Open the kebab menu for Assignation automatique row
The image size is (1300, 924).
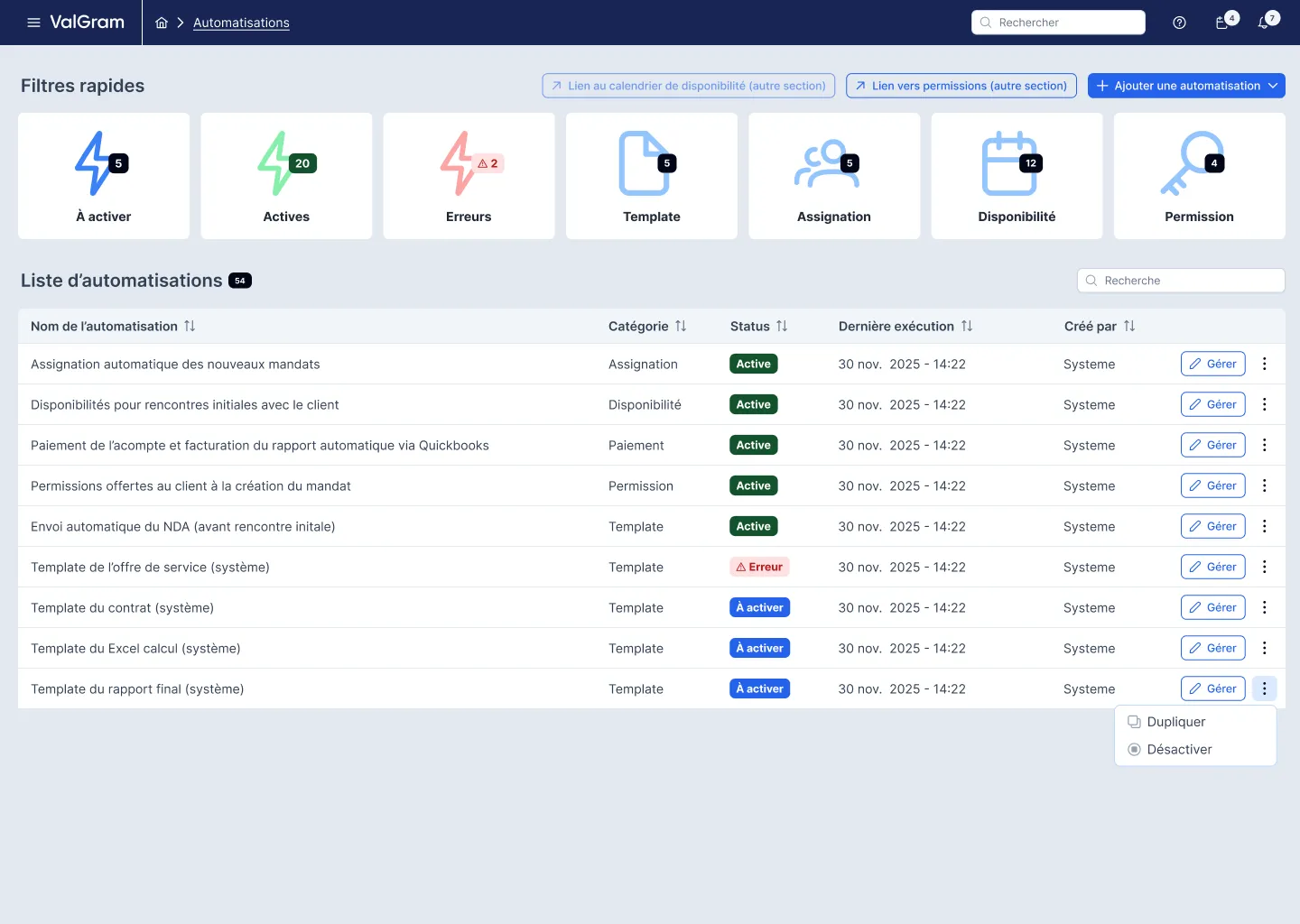click(1265, 364)
